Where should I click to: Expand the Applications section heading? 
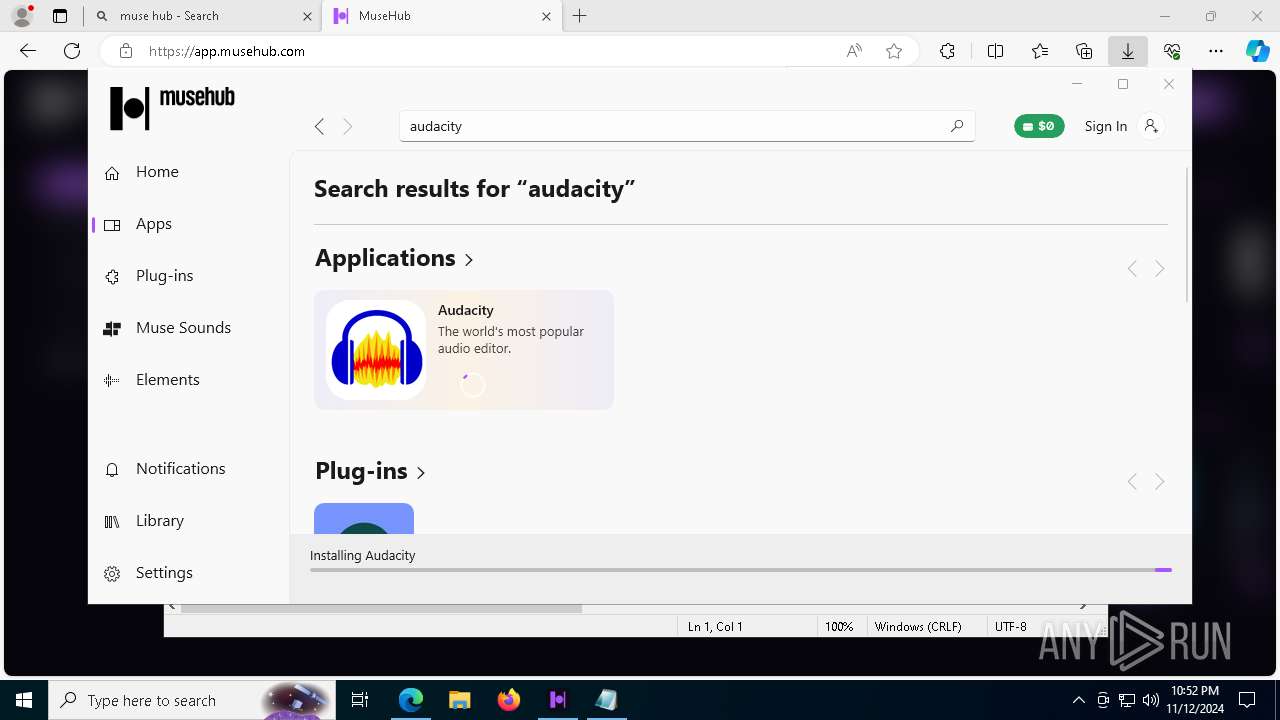(x=394, y=258)
